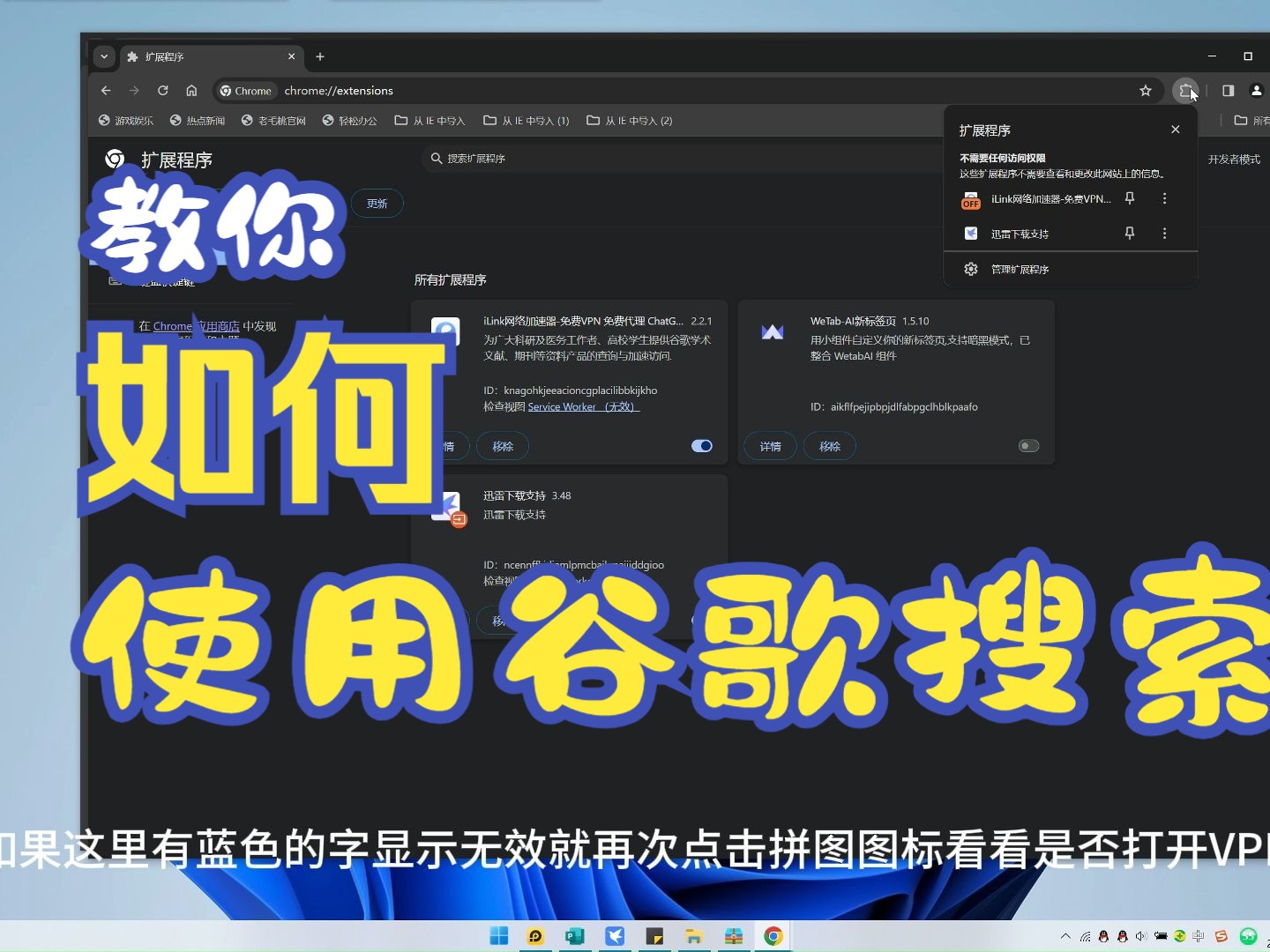The width and height of the screenshot is (1270, 952).
Task: Click the back navigation arrow
Action: 106,91
